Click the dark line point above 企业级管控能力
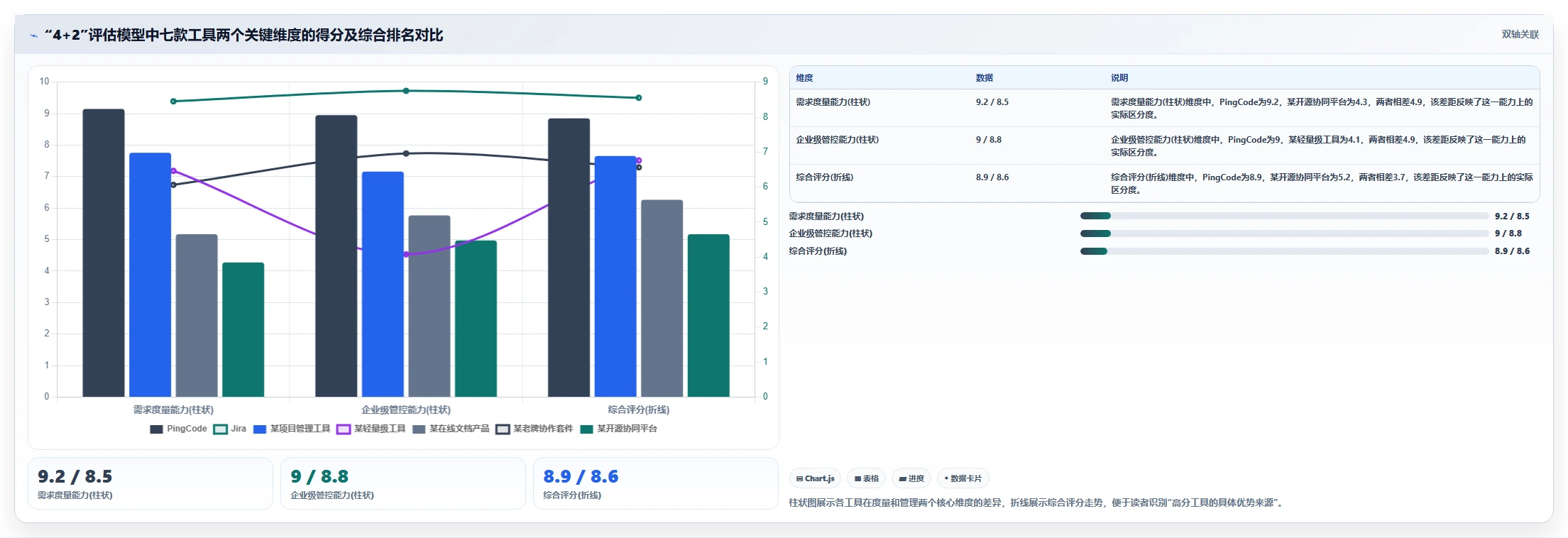 click(x=406, y=153)
